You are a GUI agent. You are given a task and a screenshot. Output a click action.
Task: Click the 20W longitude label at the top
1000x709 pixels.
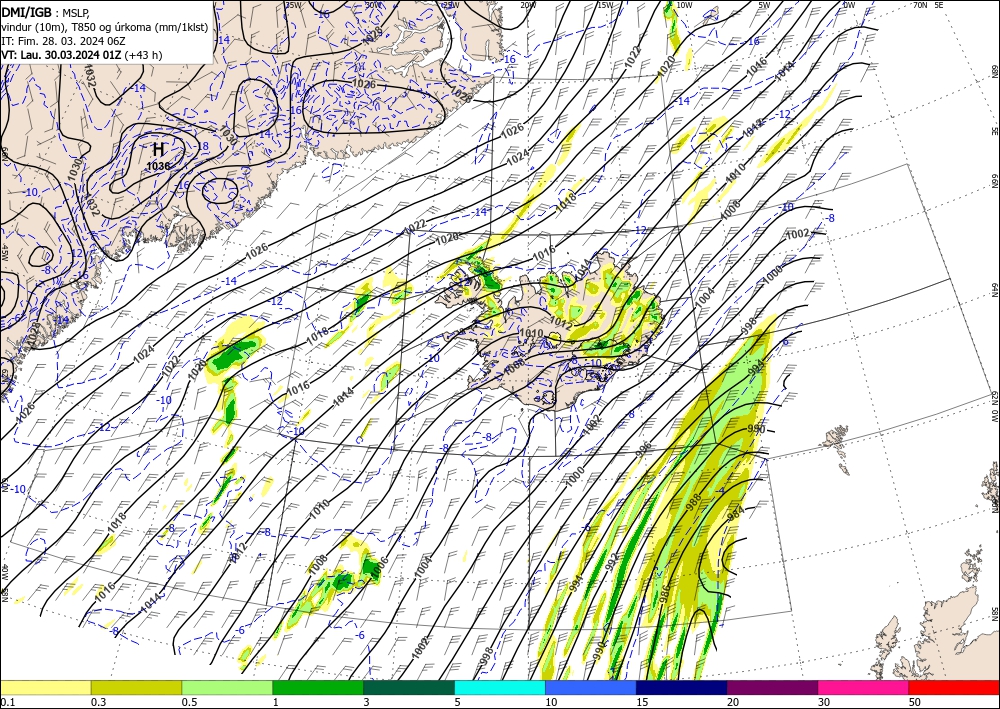click(x=527, y=5)
